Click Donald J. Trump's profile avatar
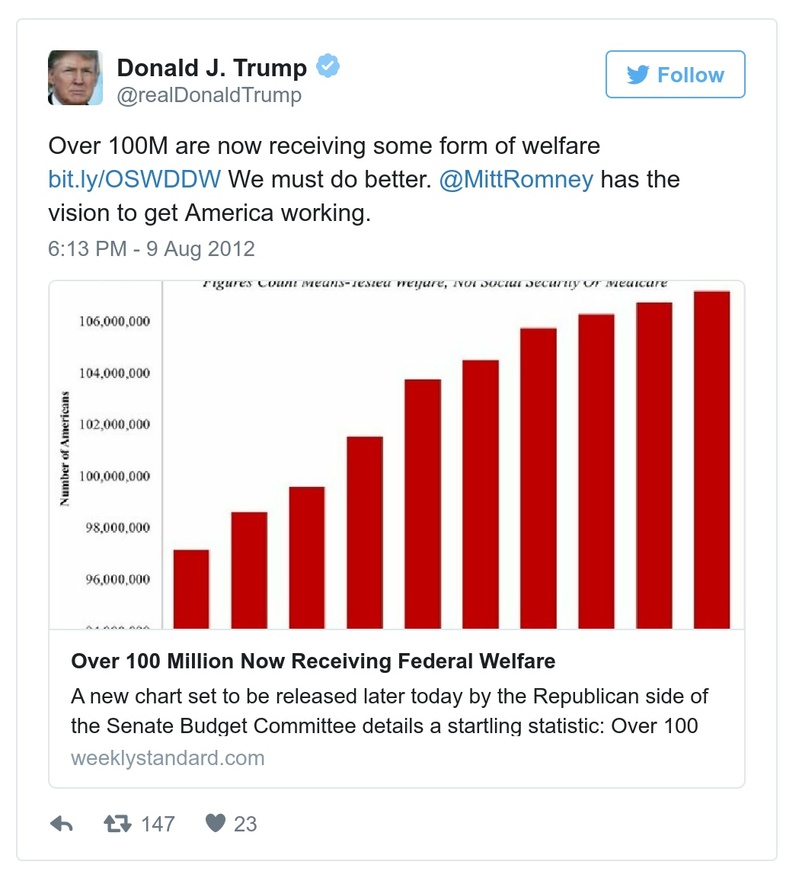 click(74, 77)
